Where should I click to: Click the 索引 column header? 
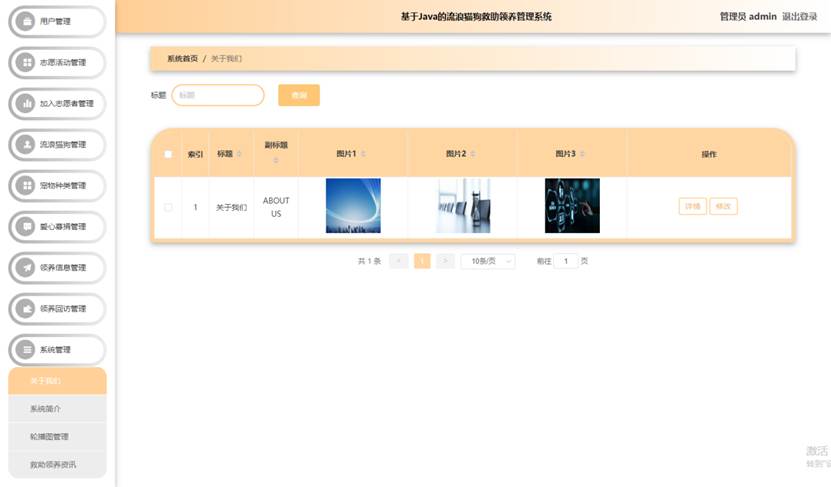(195, 154)
